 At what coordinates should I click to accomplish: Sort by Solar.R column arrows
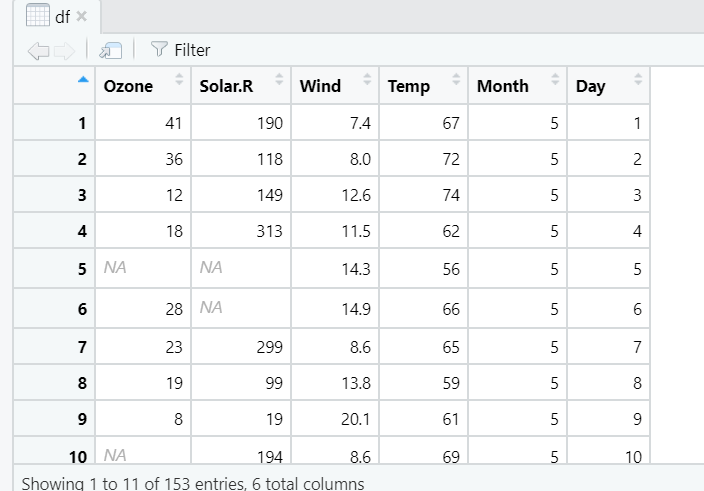[279, 79]
